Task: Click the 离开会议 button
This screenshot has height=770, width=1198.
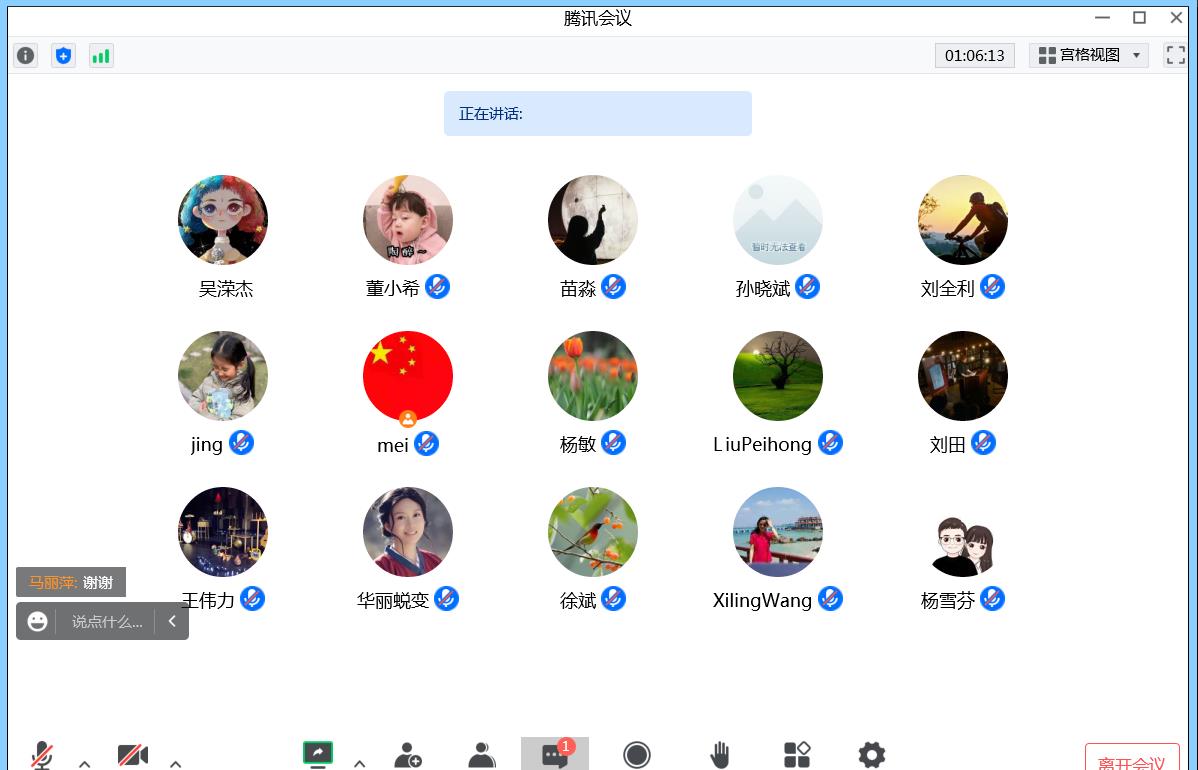Action: pos(1131,761)
